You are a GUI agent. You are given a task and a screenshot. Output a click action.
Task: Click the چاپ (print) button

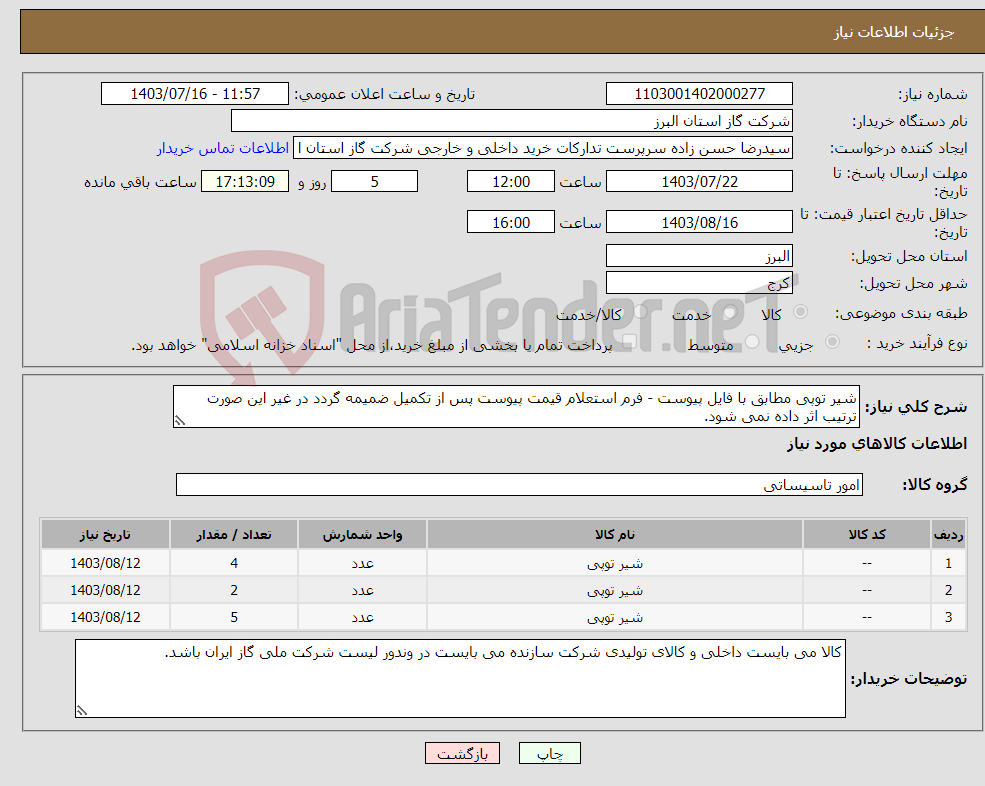pyautogui.click(x=550, y=753)
